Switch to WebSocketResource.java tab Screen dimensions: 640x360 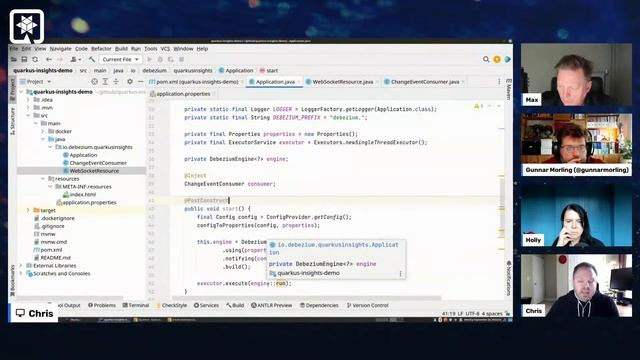tap(342, 82)
